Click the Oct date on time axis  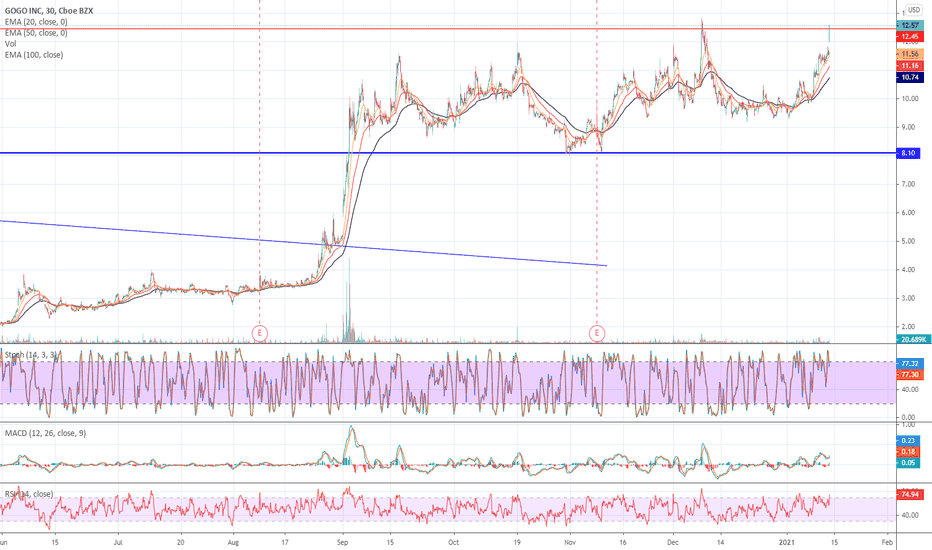point(454,542)
